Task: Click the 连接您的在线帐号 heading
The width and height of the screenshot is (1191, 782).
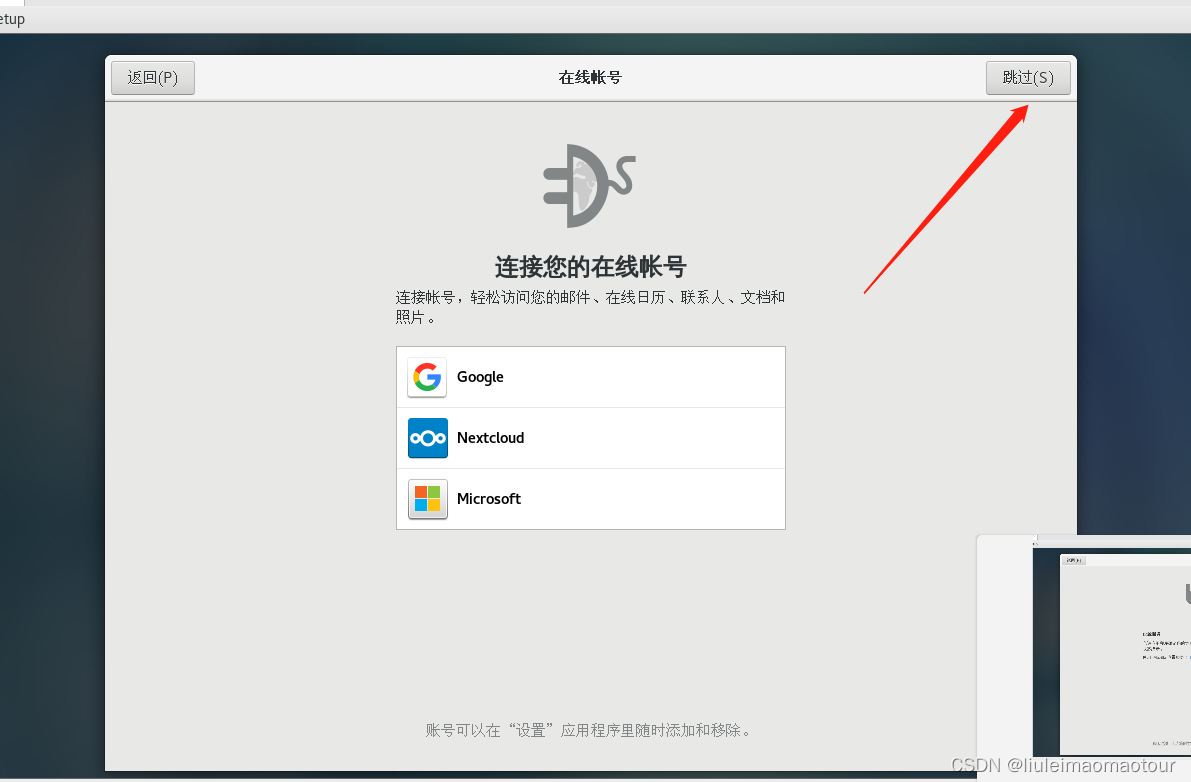Action: coord(590,267)
